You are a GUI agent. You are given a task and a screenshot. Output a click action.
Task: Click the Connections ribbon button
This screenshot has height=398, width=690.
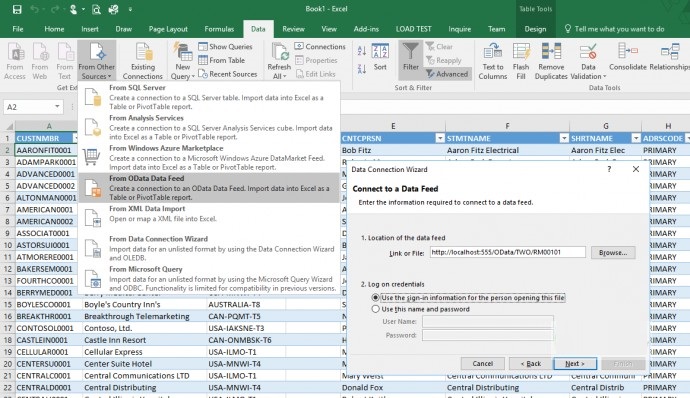[x=320, y=46]
